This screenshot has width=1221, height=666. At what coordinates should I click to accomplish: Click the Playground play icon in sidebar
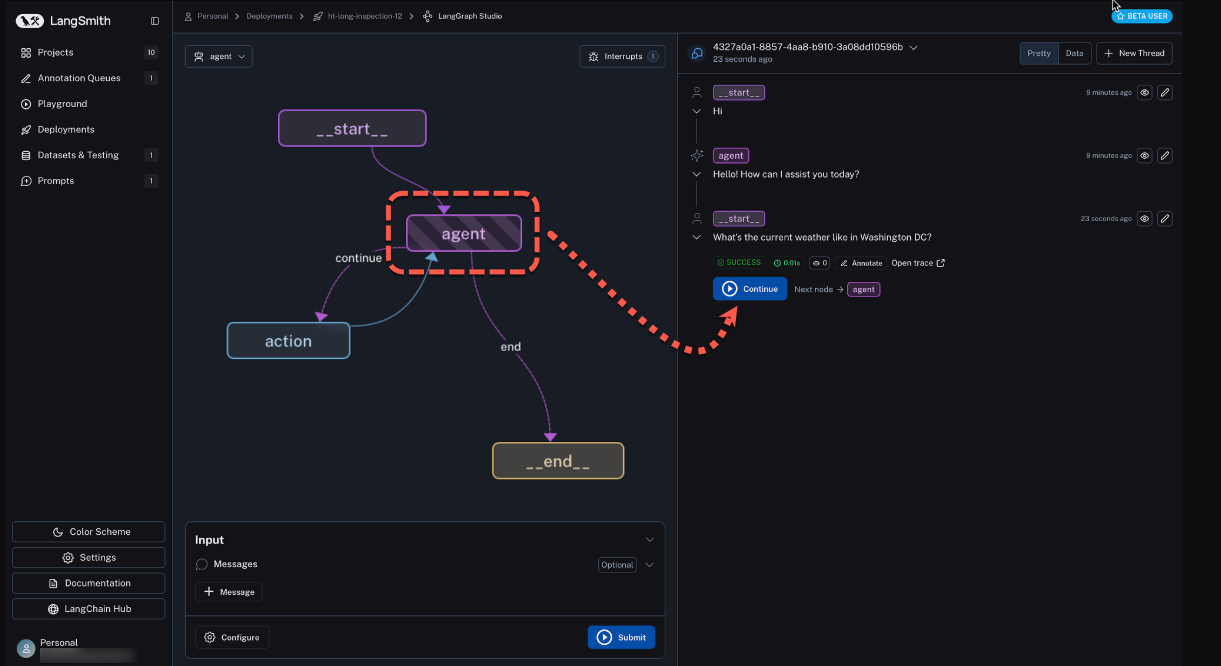(x=26, y=104)
